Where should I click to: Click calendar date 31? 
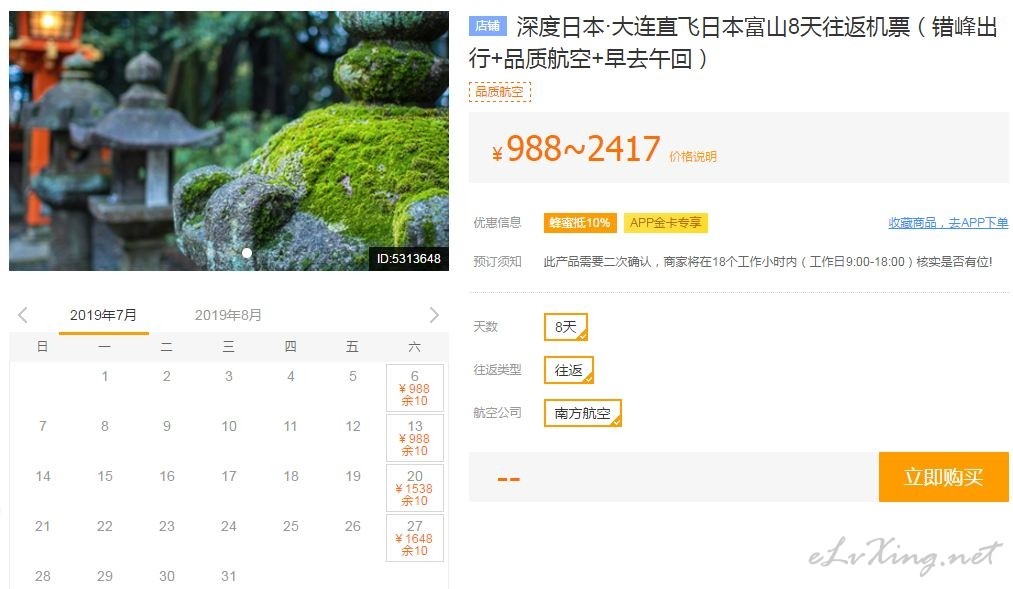point(229,576)
